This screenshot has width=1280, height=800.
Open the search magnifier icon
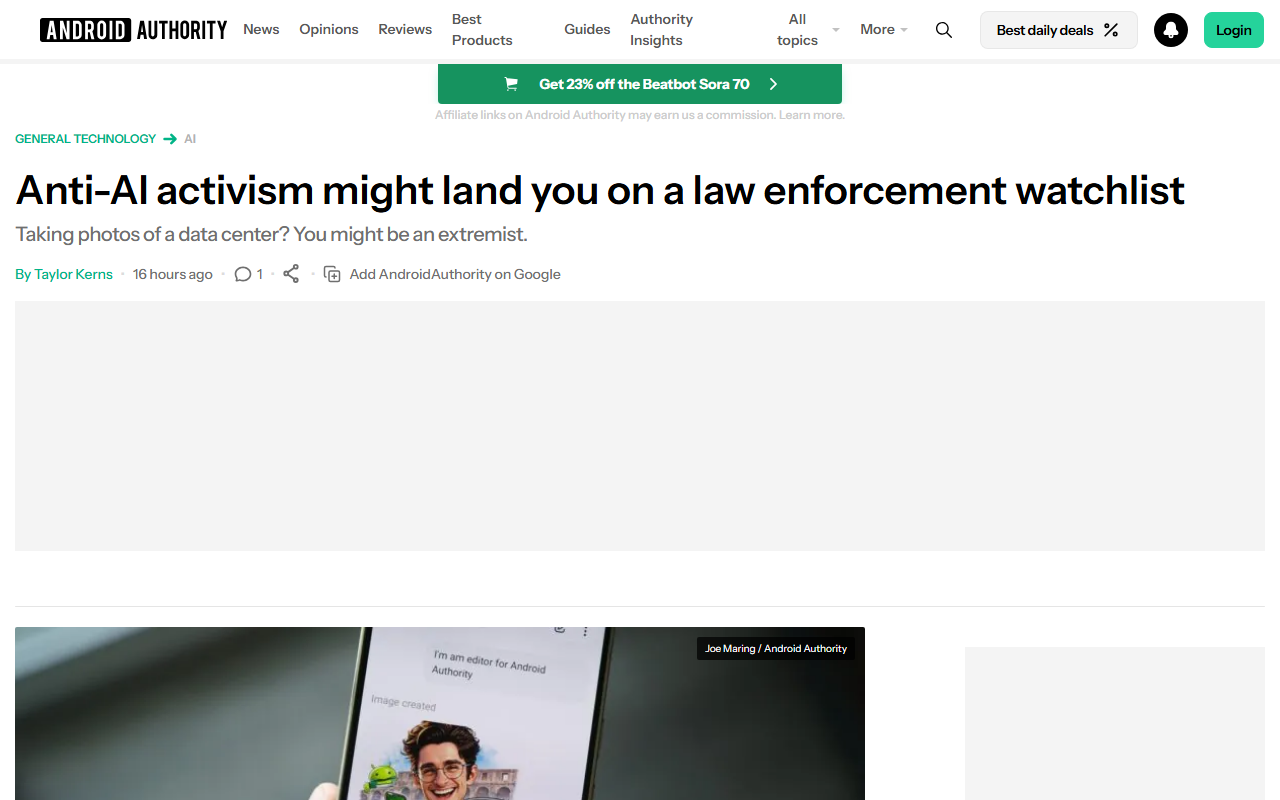coord(944,30)
